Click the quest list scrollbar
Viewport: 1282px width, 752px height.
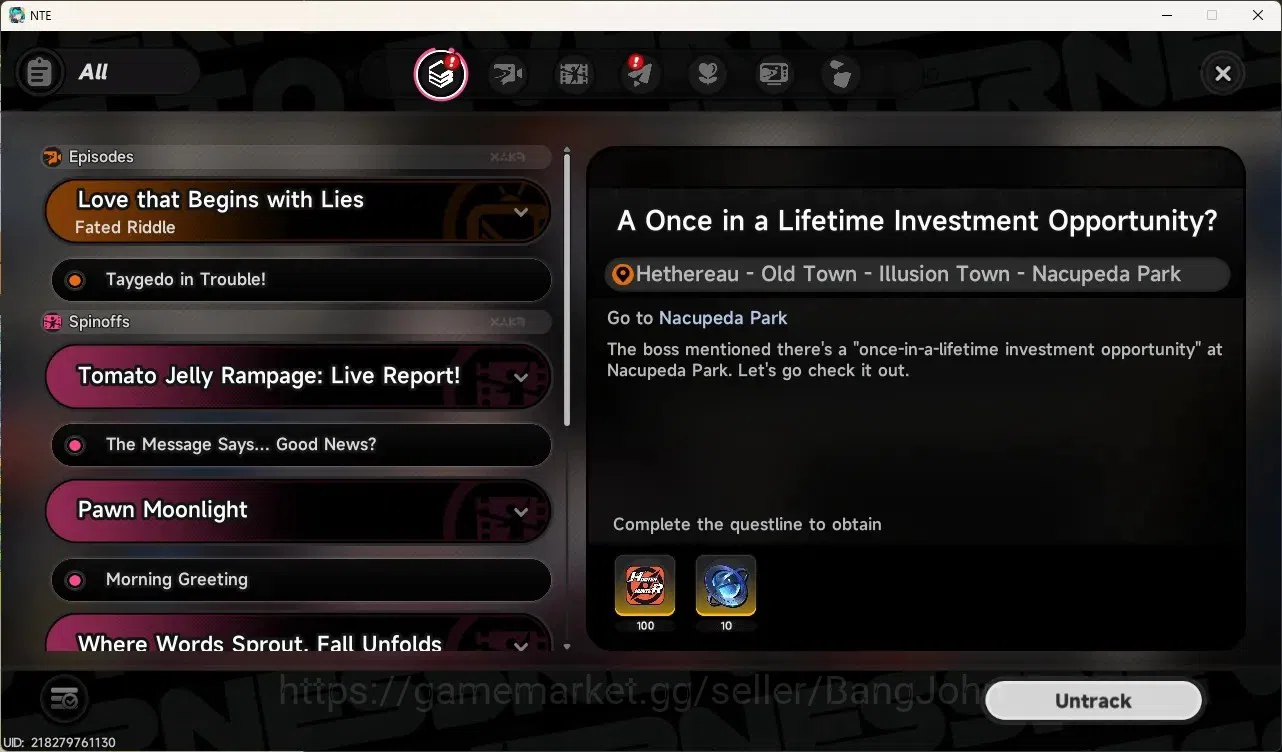[567, 290]
